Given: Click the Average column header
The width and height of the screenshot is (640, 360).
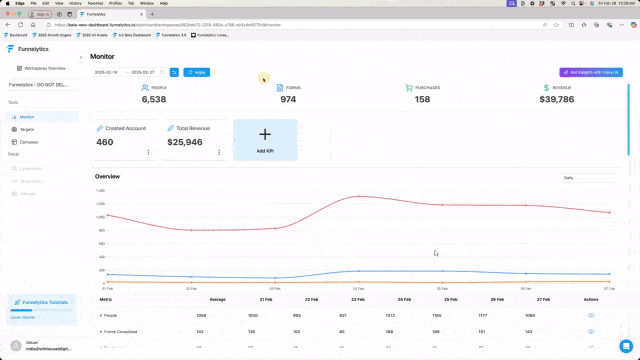Looking at the screenshot, I should click(218, 300).
